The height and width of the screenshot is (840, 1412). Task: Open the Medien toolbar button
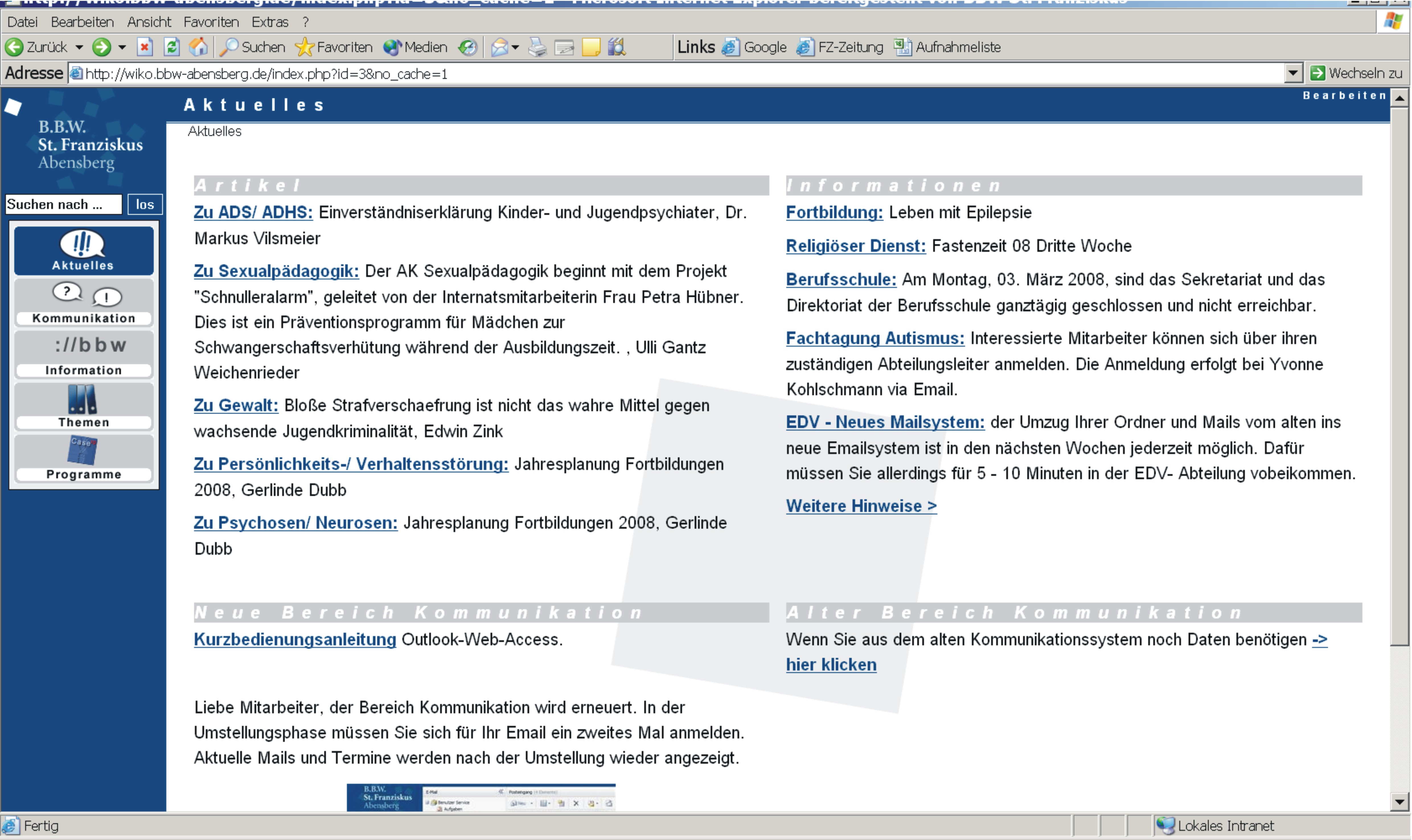[x=415, y=47]
